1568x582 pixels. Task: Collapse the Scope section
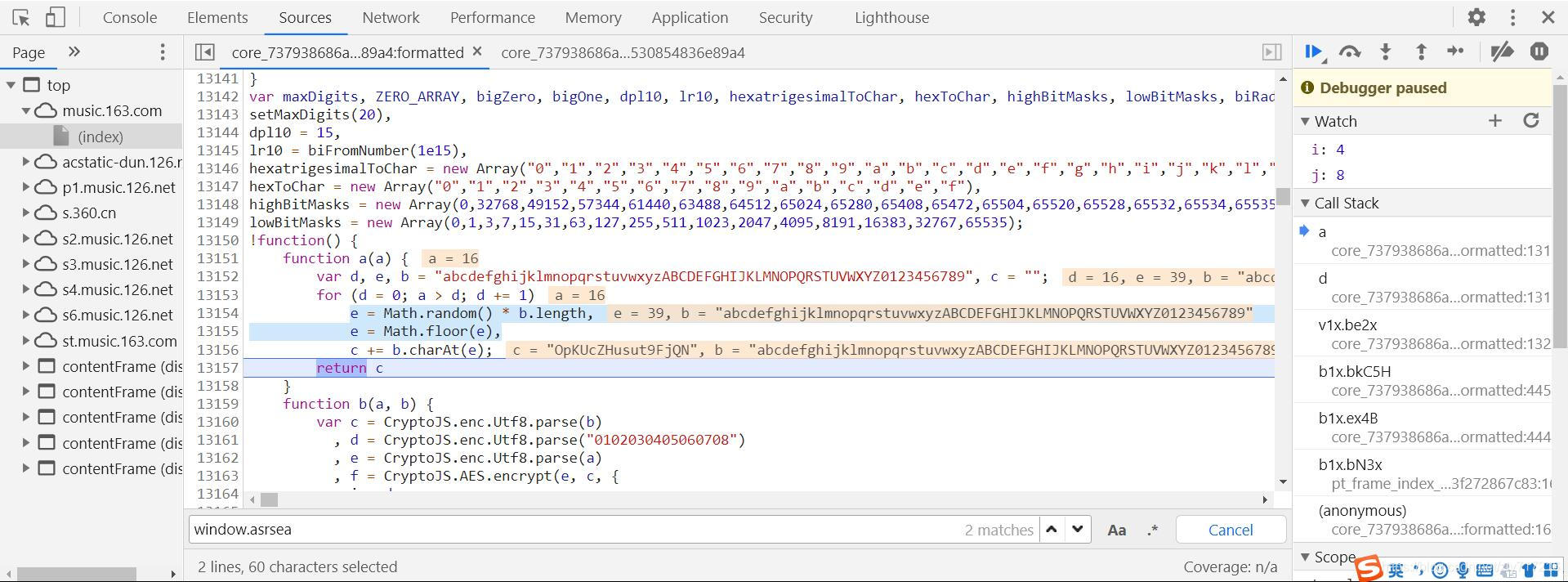[x=1305, y=557]
